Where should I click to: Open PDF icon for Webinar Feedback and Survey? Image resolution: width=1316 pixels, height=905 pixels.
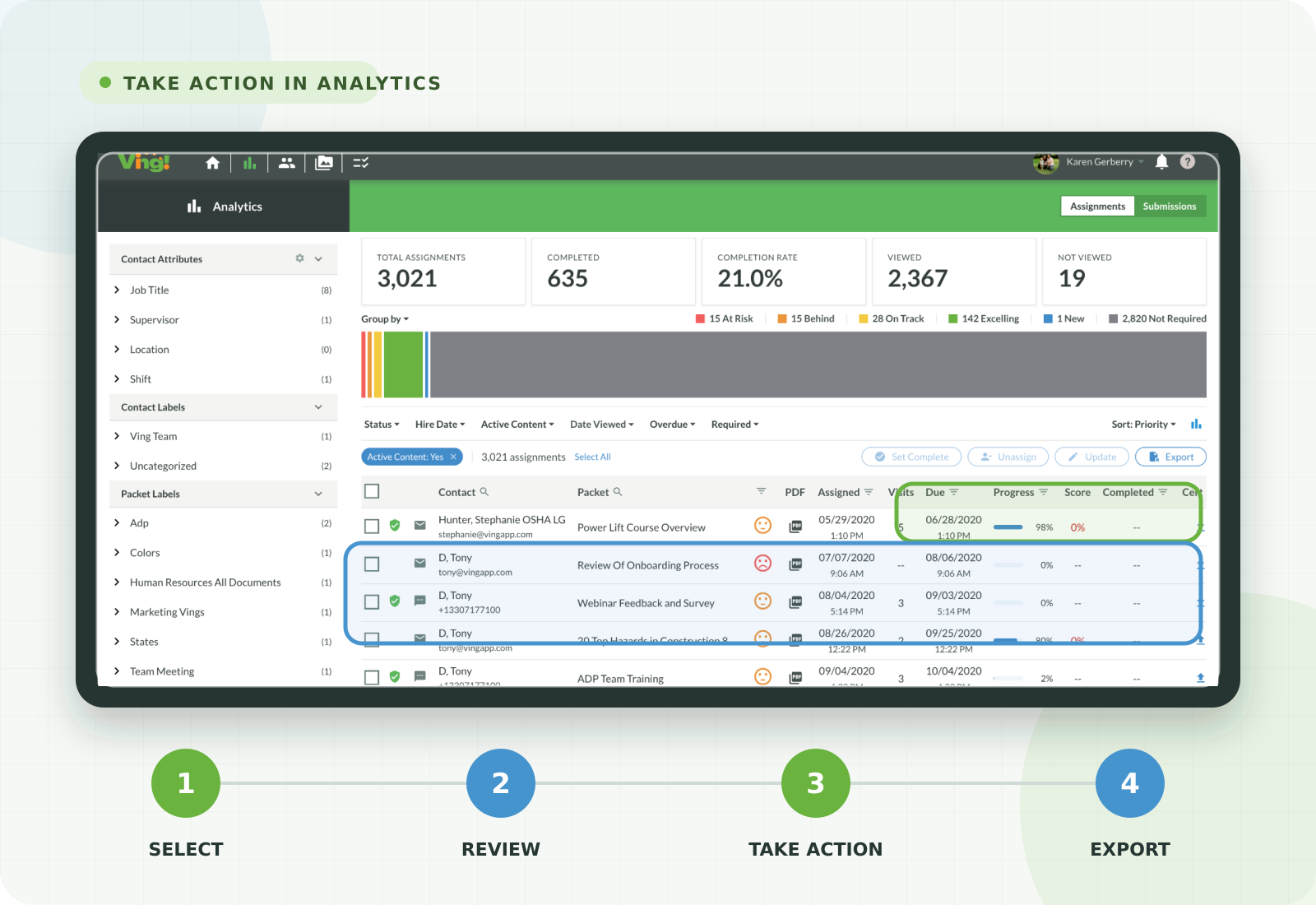coord(795,602)
